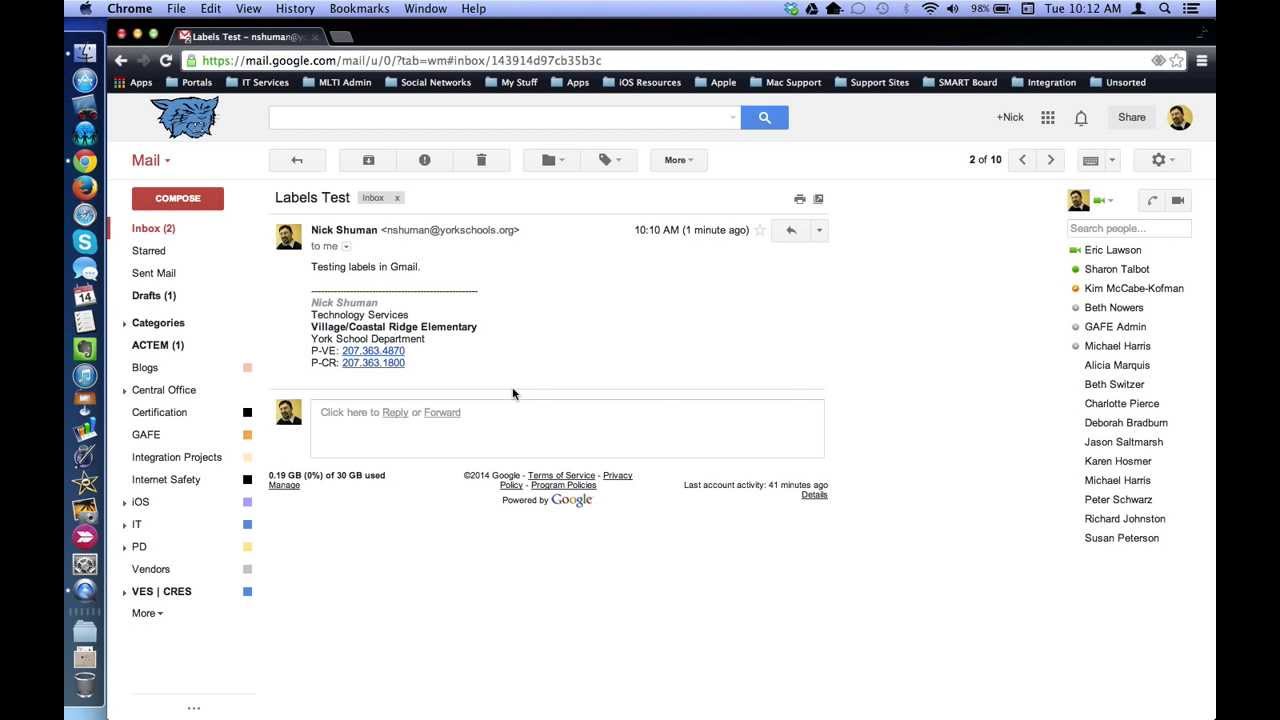Show details arrow next to 'to me'
This screenshot has width=1280, height=720.
pyautogui.click(x=347, y=246)
